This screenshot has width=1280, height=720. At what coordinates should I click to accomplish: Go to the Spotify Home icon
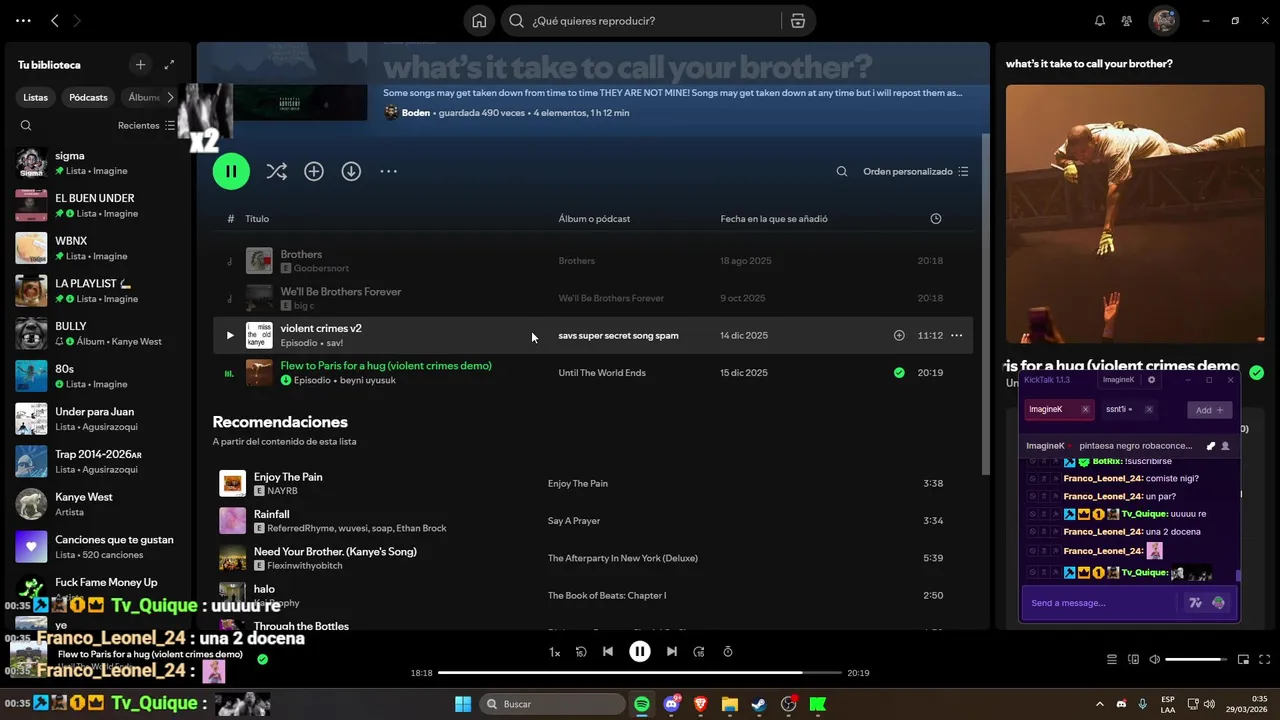pos(479,21)
